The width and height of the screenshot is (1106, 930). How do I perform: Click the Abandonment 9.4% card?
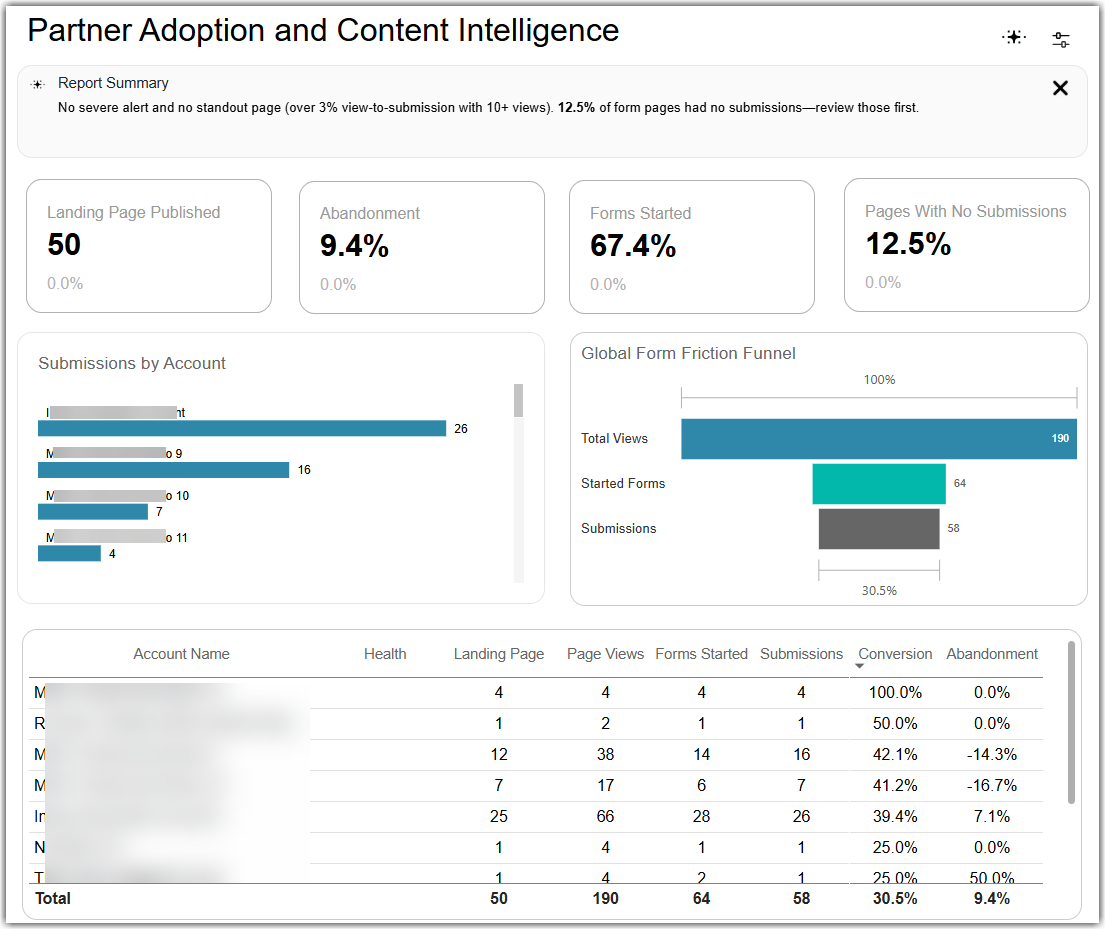422,248
